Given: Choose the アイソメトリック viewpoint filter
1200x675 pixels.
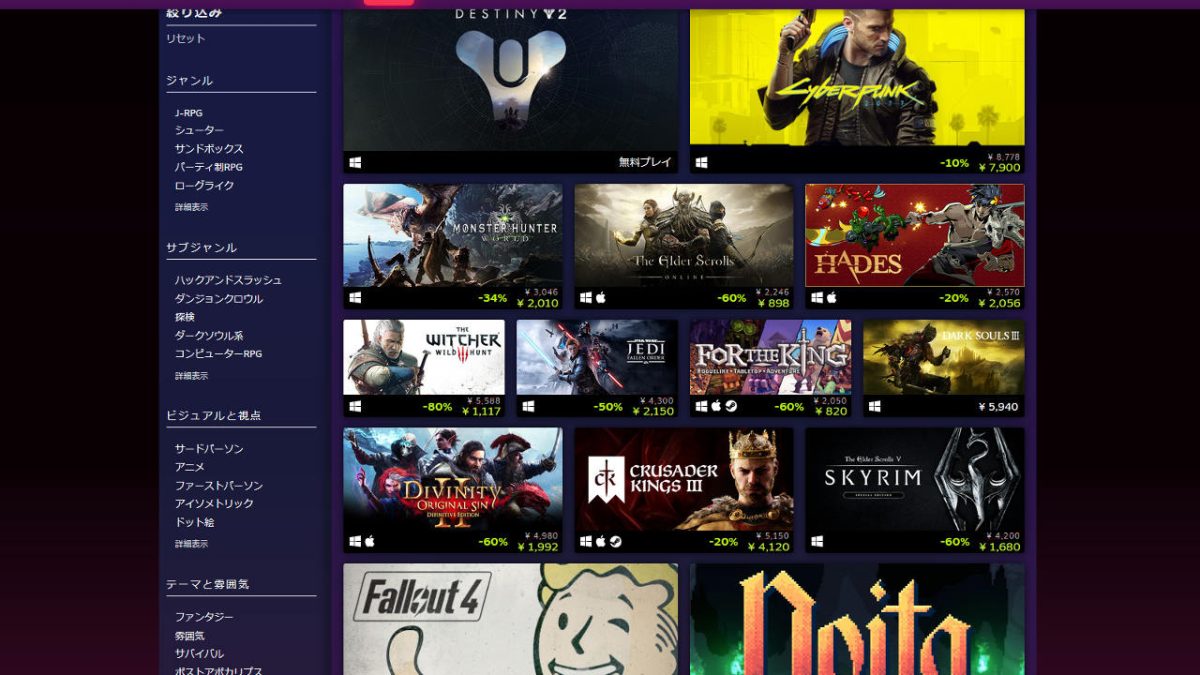Looking at the screenshot, I should pos(214,503).
